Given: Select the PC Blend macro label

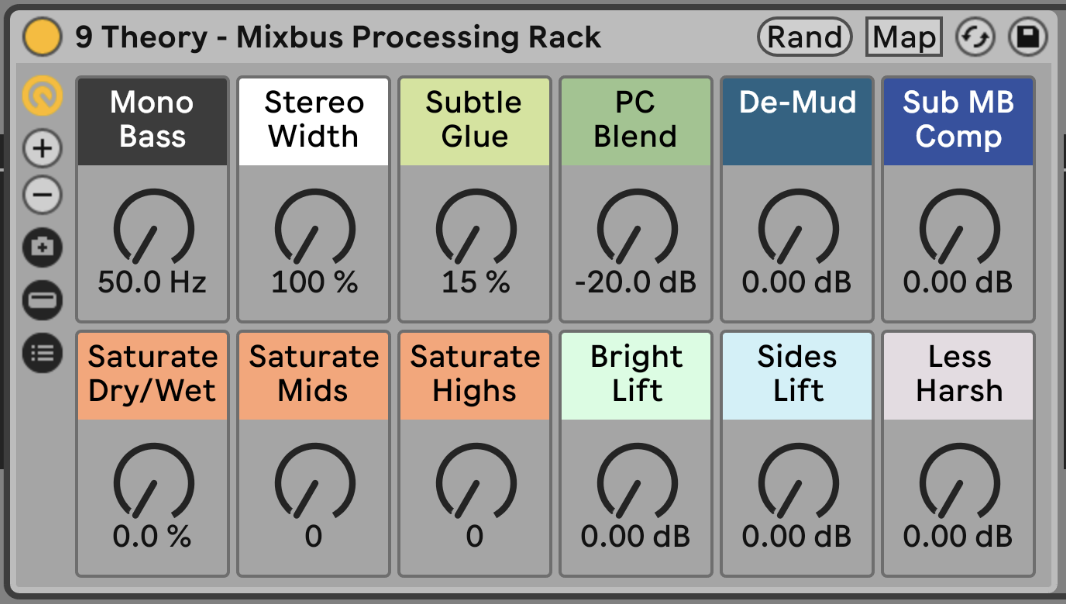Looking at the screenshot, I should (636, 121).
